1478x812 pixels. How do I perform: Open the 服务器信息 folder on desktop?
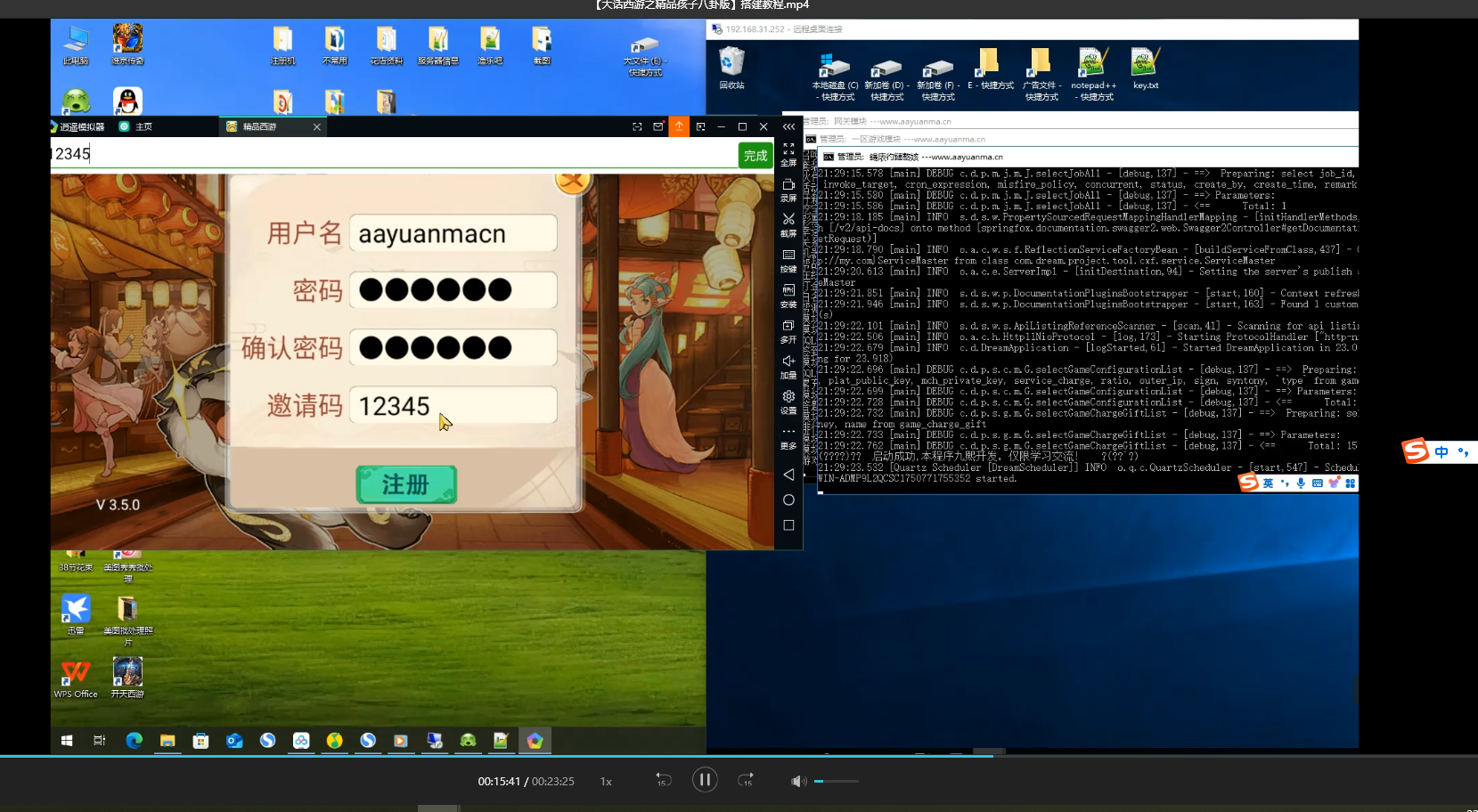tap(438, 45)
